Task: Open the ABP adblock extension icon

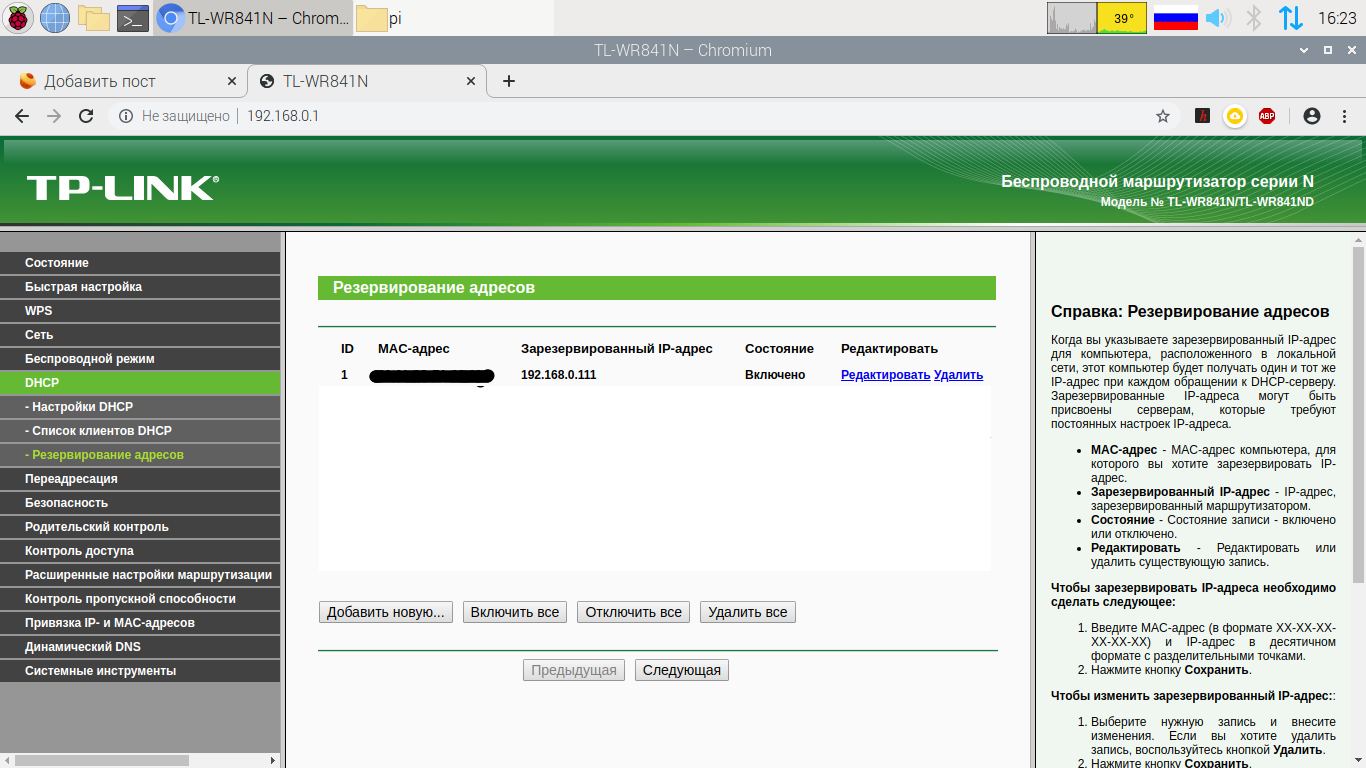Action: pyautogui.click(x=1267, y=116)
